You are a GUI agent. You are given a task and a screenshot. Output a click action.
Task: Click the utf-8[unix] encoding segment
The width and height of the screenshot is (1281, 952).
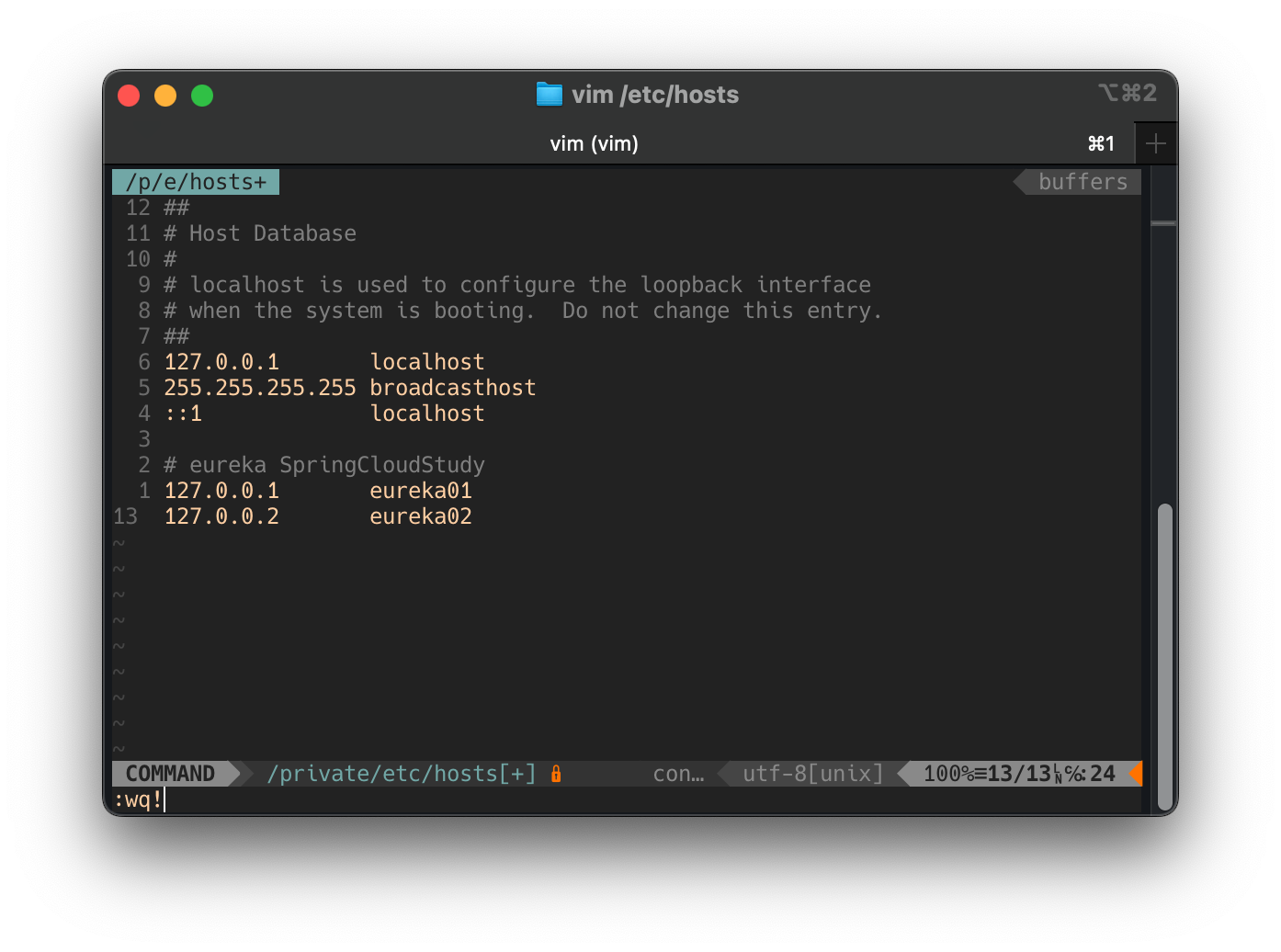(x=811, y=773)
